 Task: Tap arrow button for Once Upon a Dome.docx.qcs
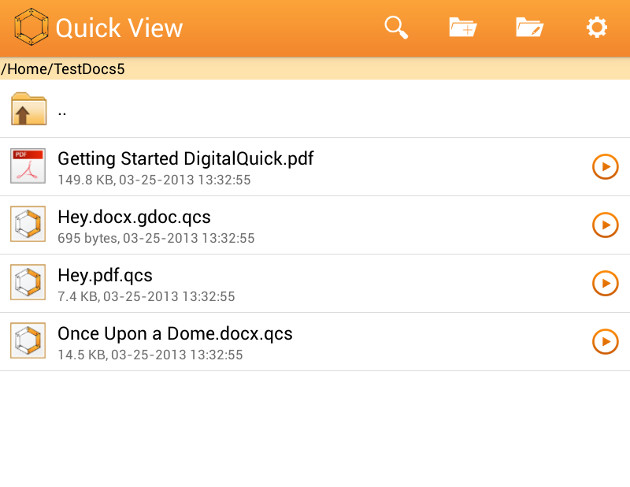click(605, 342)
